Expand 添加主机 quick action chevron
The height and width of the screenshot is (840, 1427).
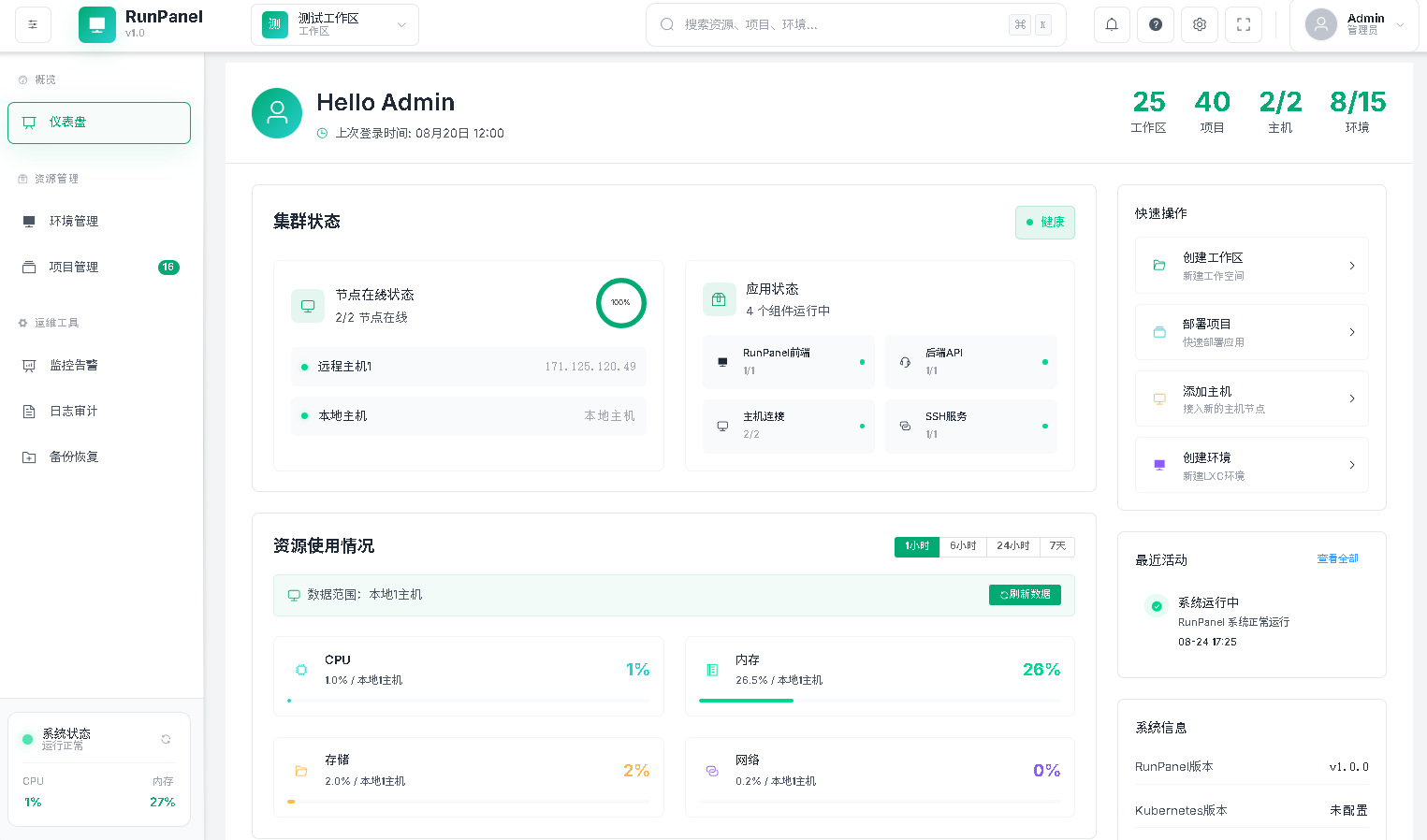1352,398
